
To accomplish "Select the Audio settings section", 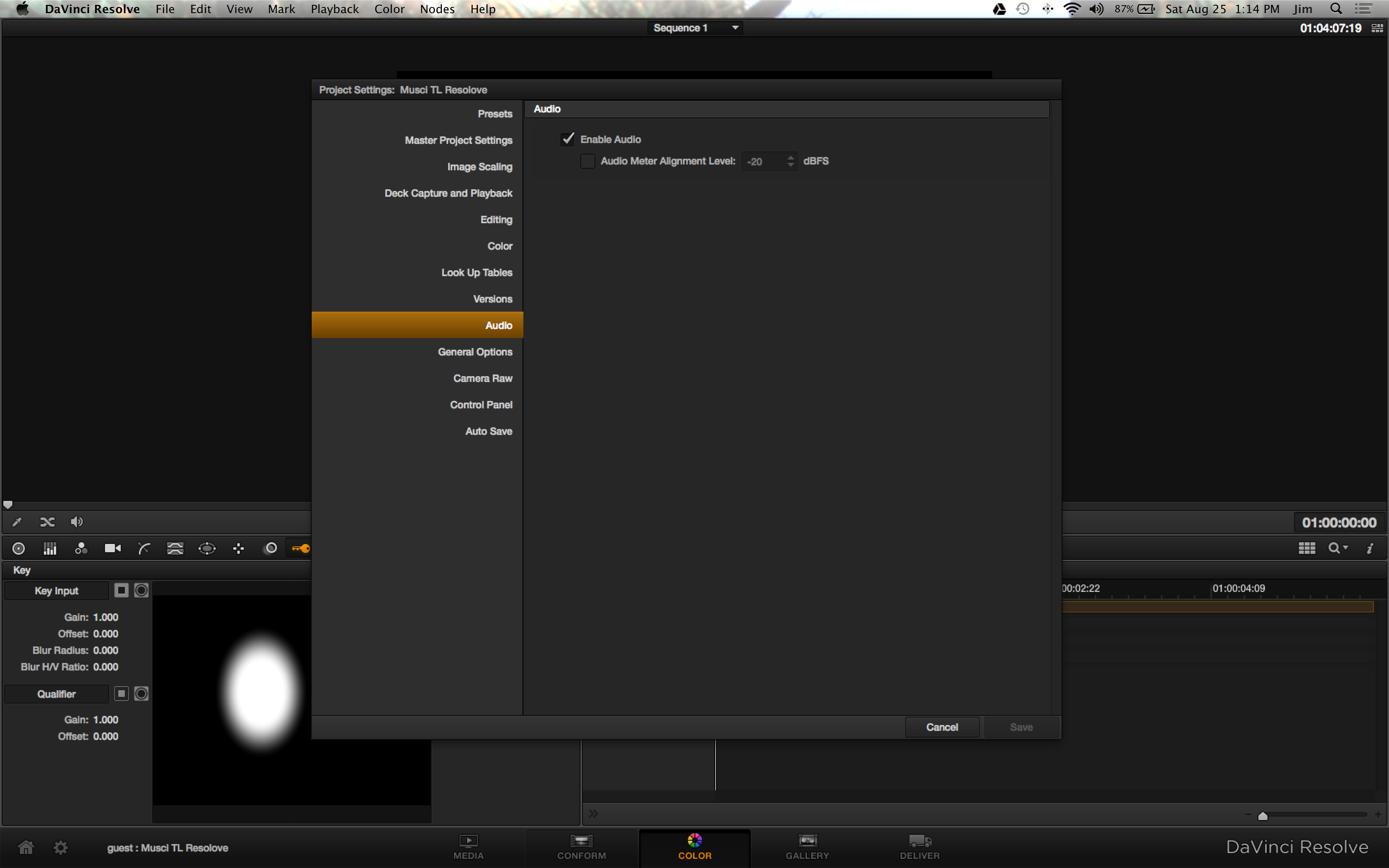I will 499,325.
